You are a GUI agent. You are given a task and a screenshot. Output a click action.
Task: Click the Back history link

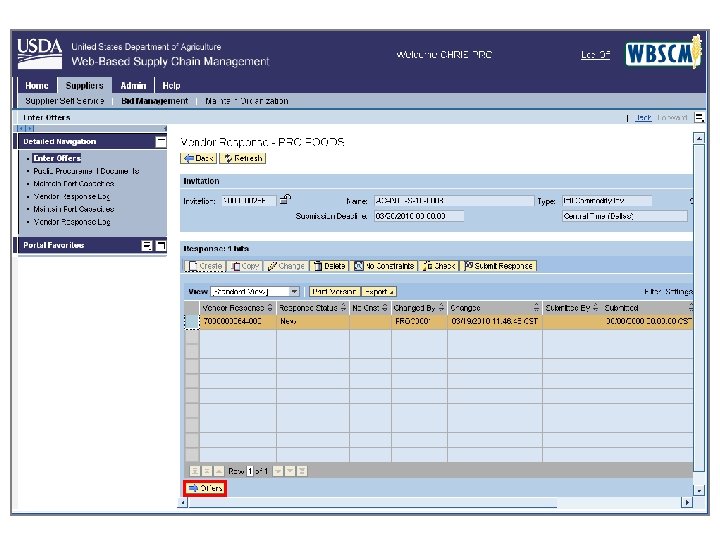pos(643,118)
